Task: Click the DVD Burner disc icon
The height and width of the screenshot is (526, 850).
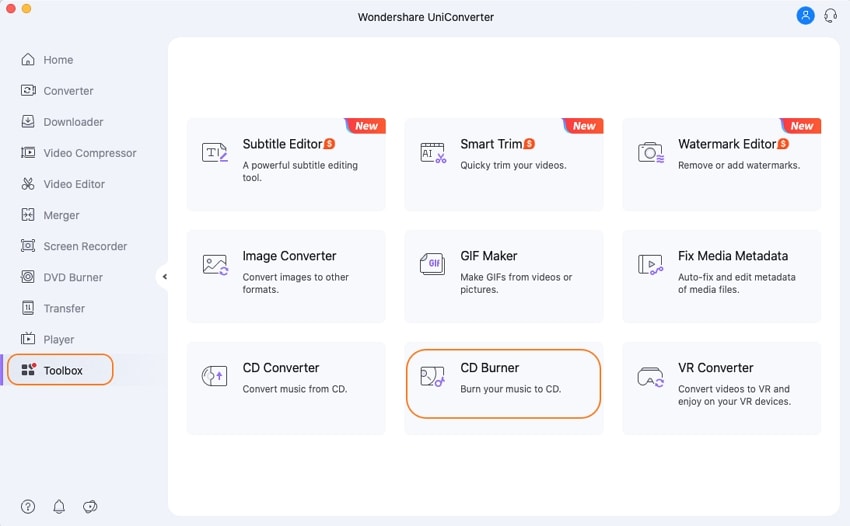Action: coord(28,277)
